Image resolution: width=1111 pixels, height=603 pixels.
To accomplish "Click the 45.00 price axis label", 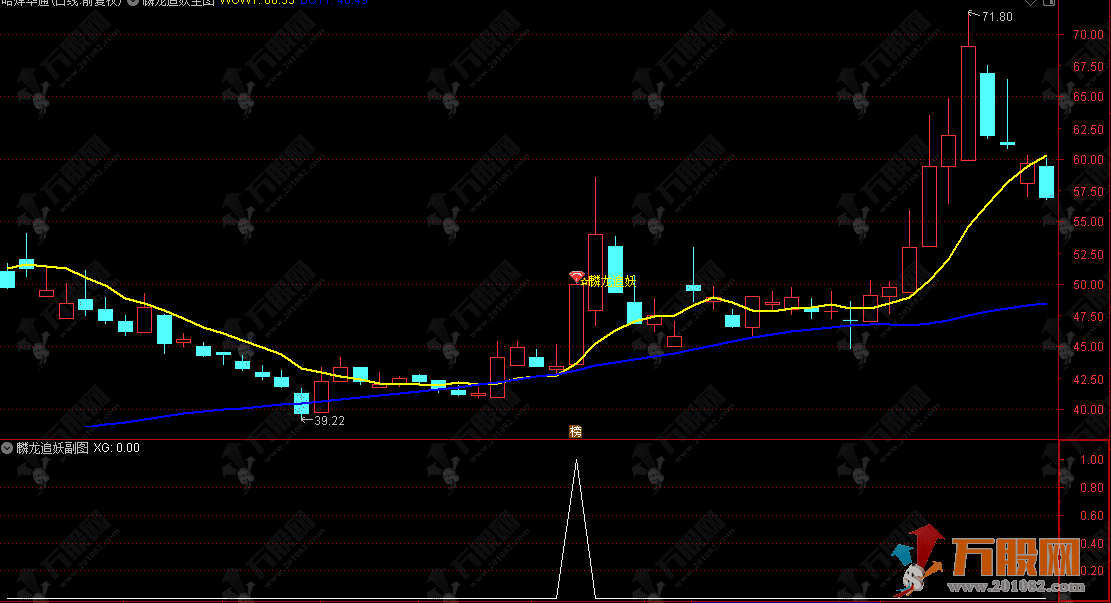I will [x=1088, y=346].
